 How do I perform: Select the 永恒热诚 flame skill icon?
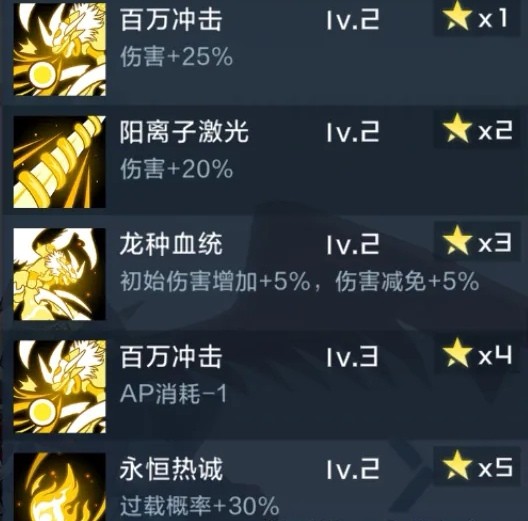click(60, 487)
